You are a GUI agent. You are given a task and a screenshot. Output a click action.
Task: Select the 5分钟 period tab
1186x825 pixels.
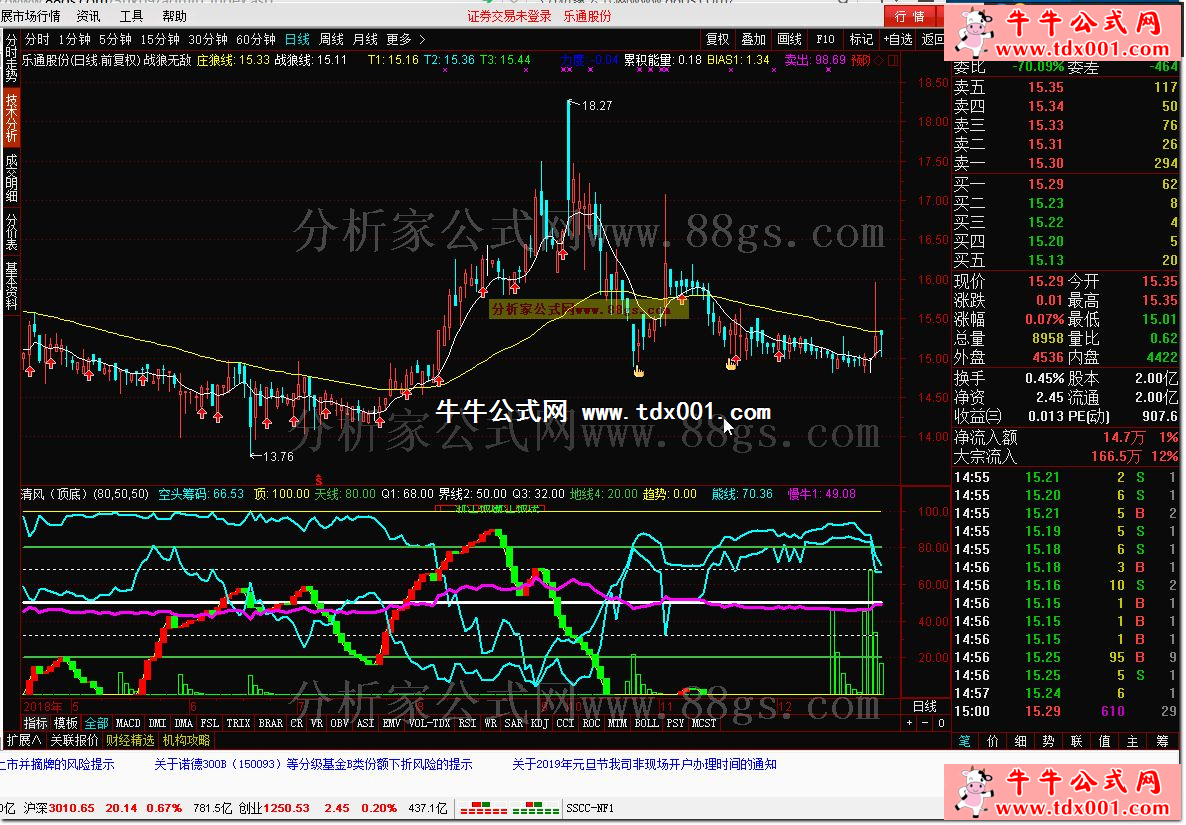click(x=115, y=39)
